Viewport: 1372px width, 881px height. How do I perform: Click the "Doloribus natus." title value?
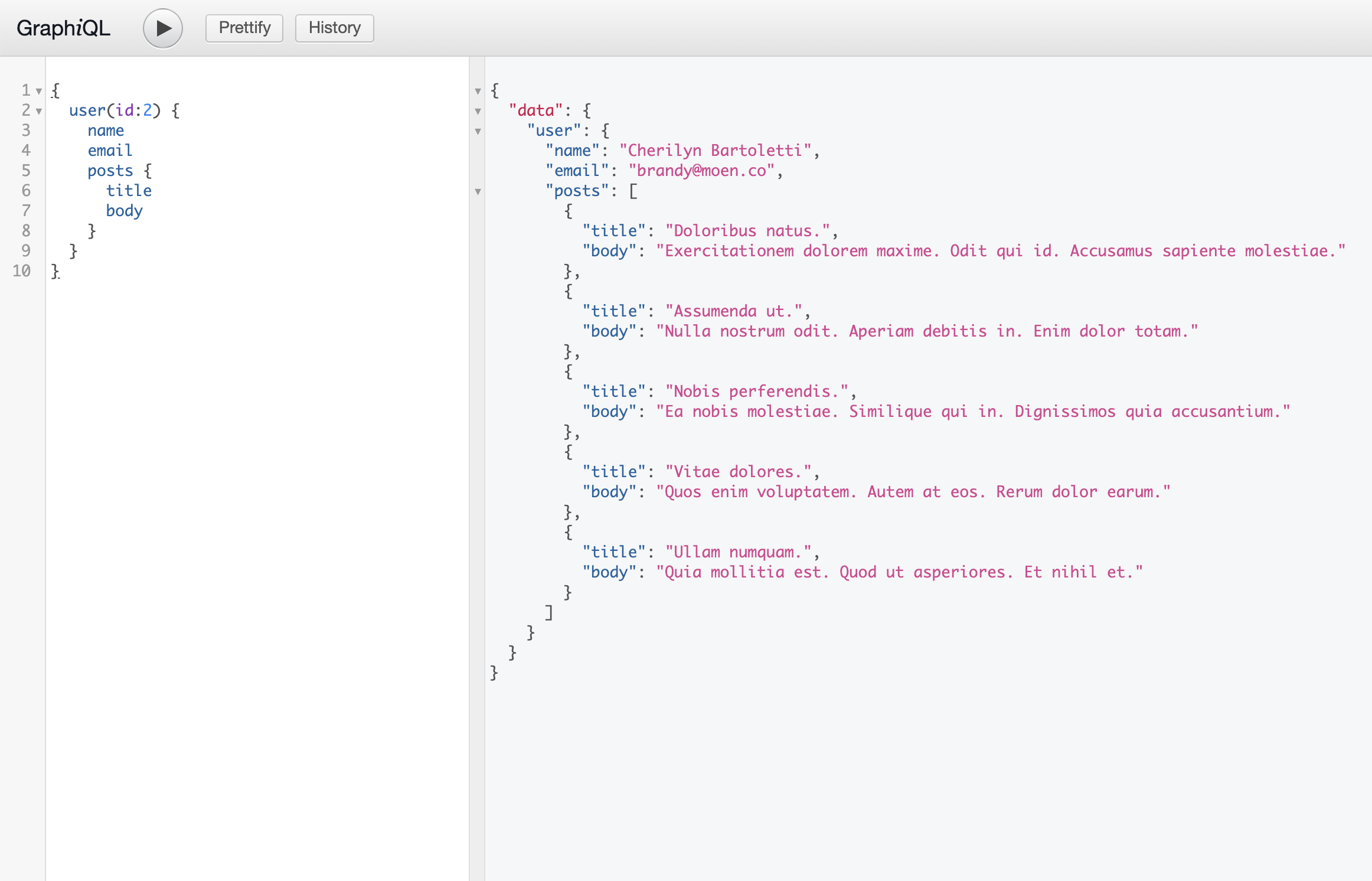coord(747,231)
